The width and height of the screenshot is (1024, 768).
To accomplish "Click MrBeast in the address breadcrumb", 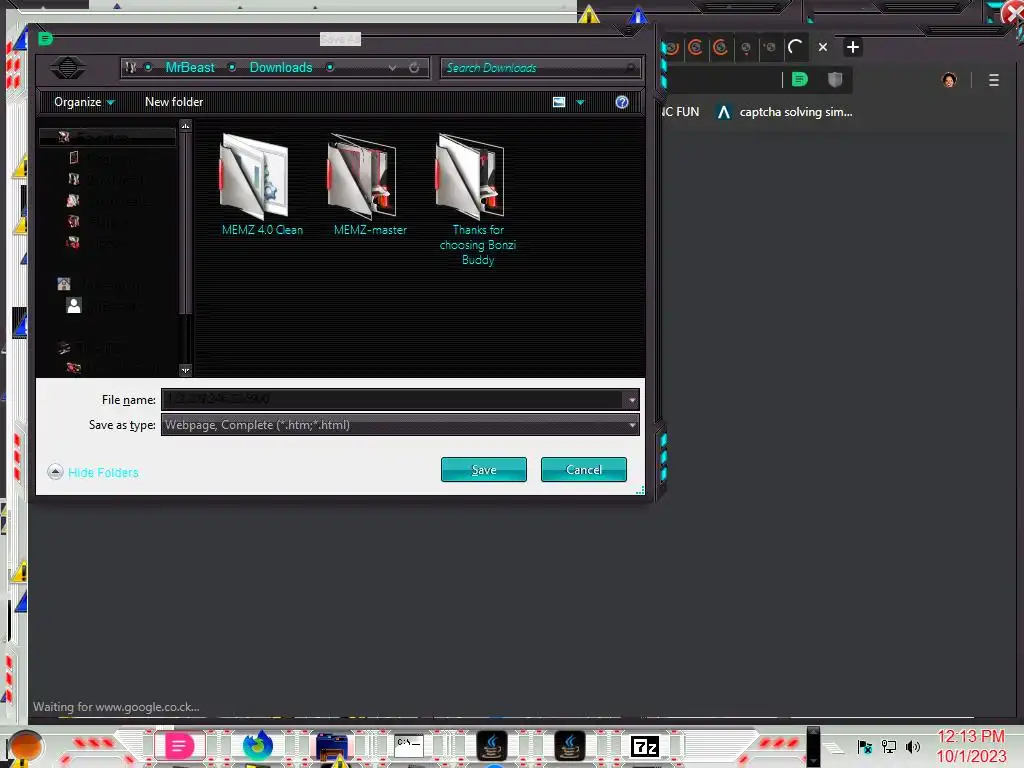I will pyautogui.click(x=189, y=67).
